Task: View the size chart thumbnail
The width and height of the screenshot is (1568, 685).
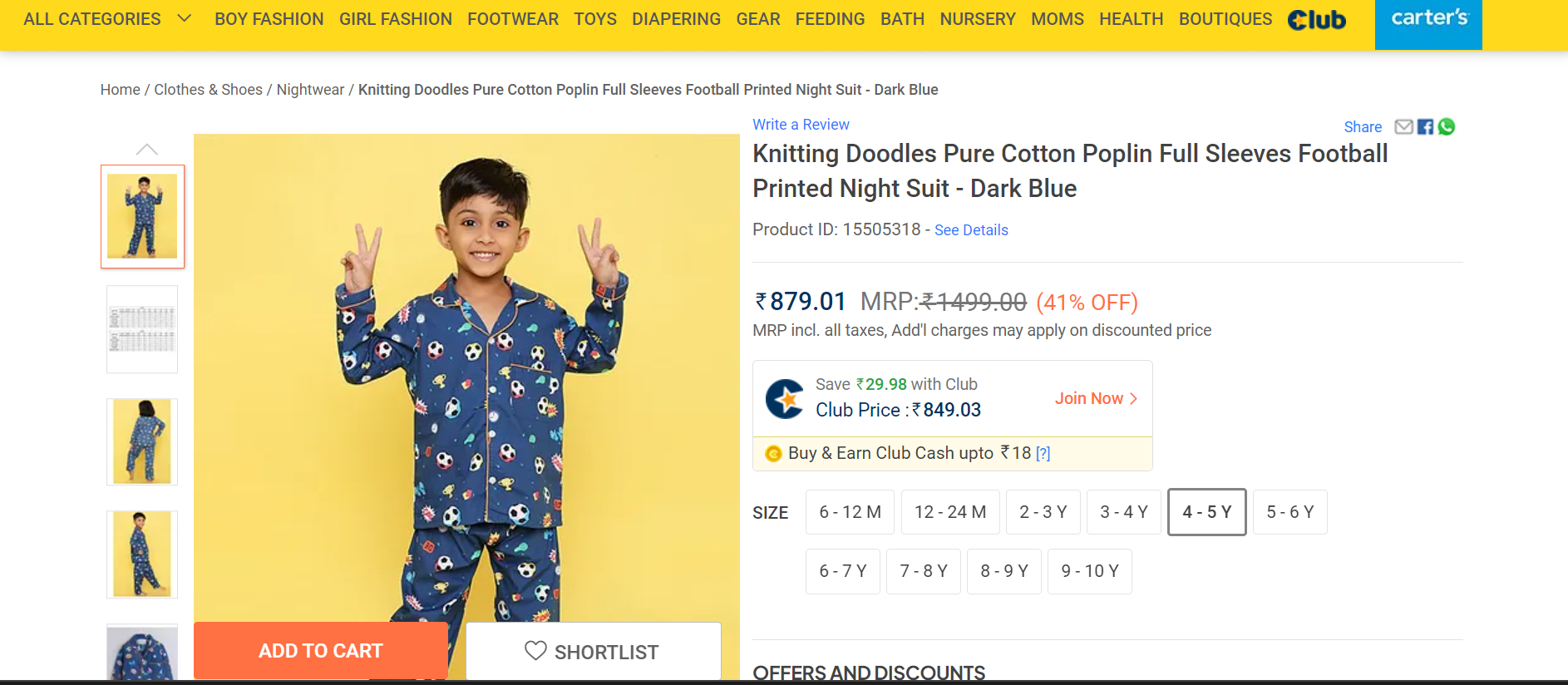Action: [142, 329]
